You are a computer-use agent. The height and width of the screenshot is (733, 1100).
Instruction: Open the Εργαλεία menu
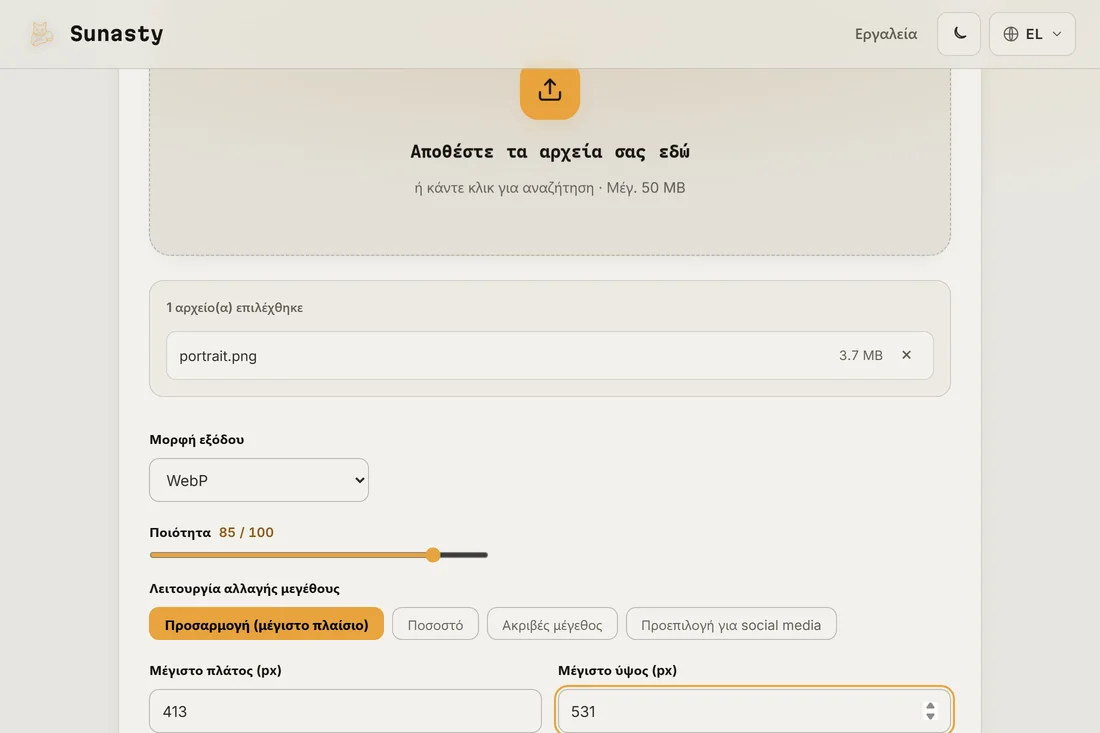(x=885, y=34)
